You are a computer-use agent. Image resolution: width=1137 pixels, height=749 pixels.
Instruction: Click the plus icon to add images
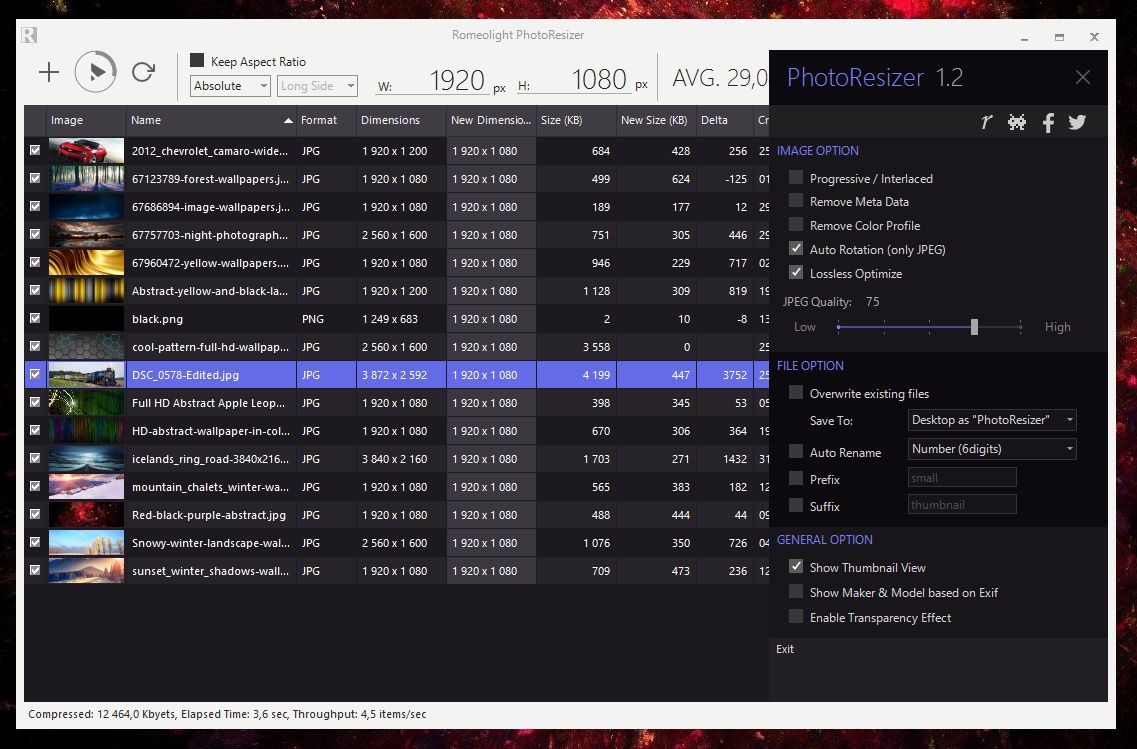(x=49, y=72)
